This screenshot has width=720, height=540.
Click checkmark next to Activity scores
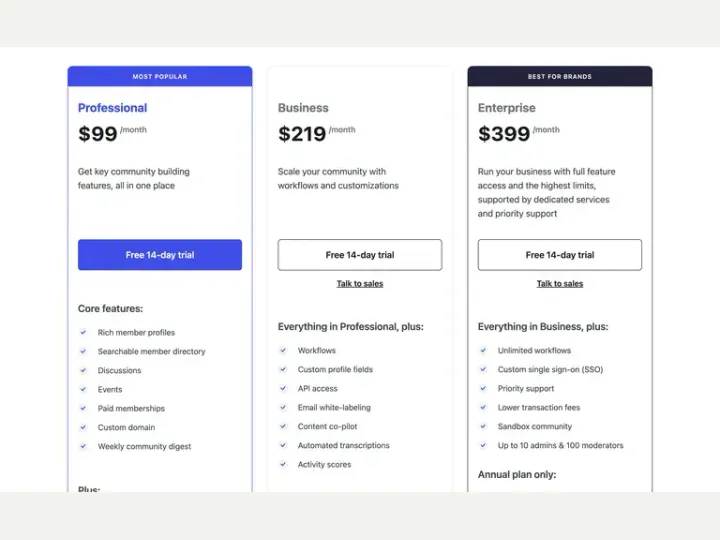283,464
